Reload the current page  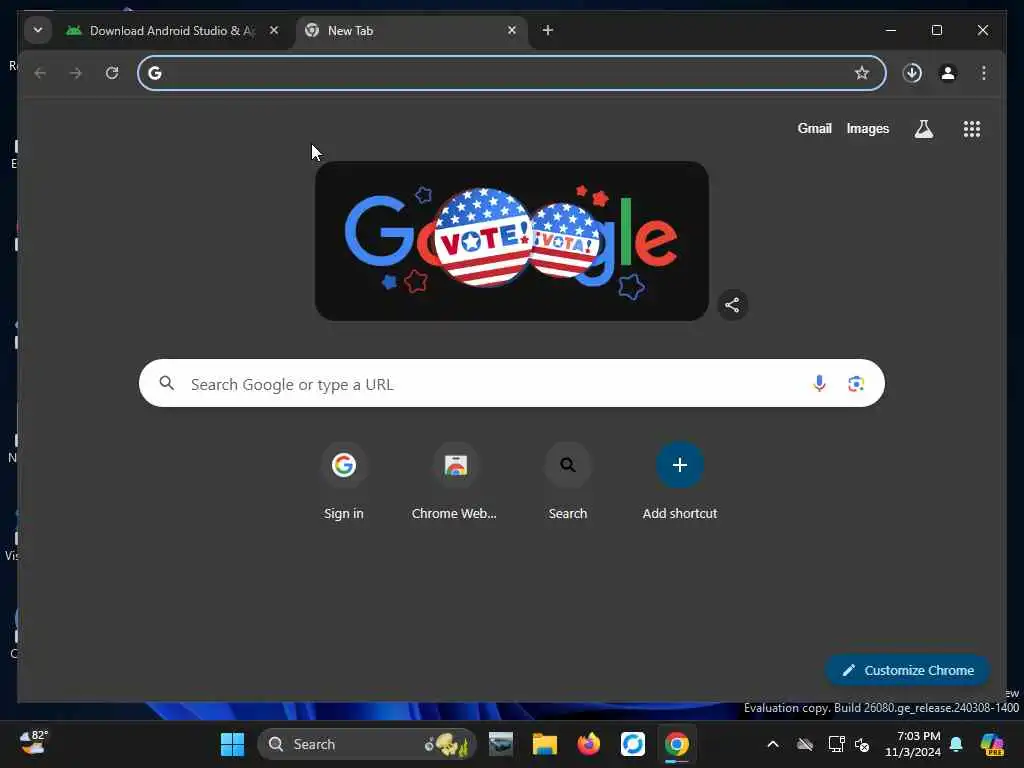coord(112,73)
